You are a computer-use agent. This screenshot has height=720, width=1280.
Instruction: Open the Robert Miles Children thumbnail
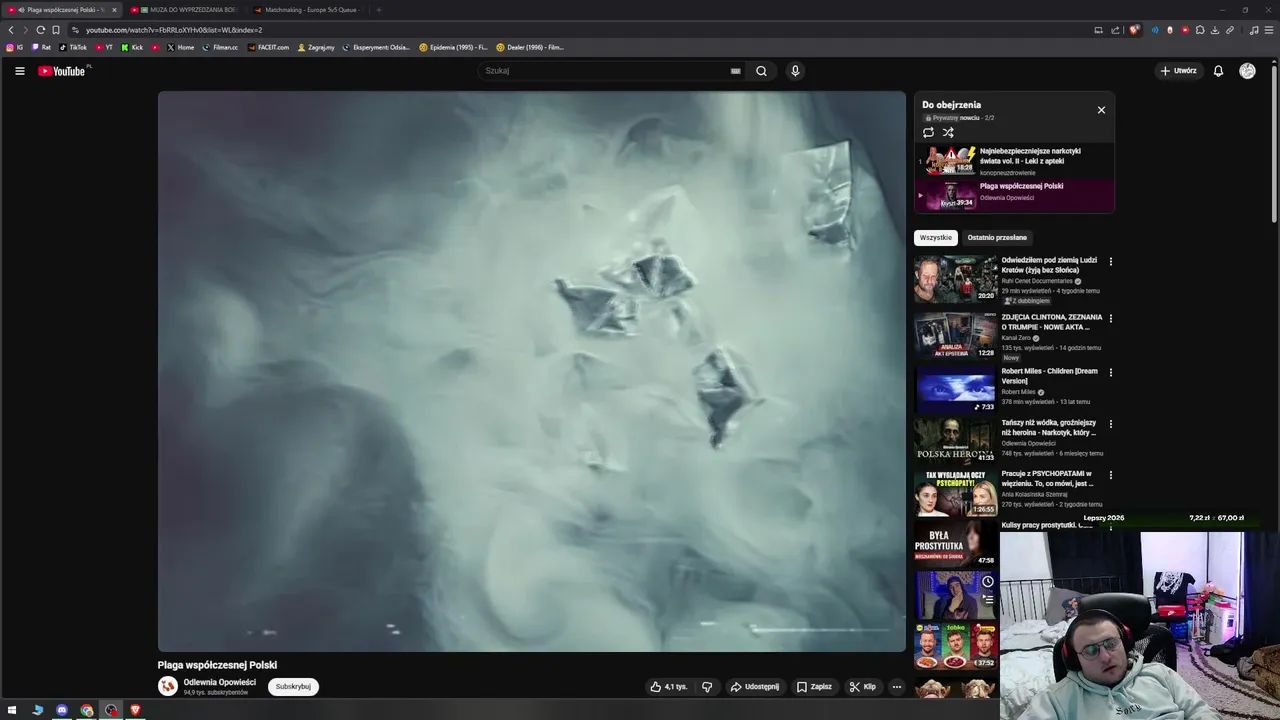pos(955,390)
